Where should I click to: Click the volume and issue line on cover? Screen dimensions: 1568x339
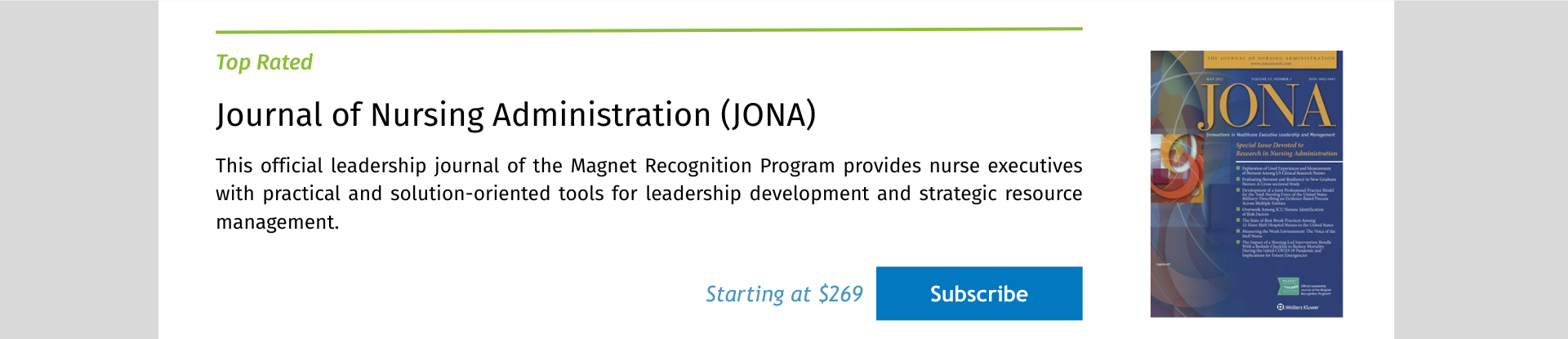[1268, 79]
